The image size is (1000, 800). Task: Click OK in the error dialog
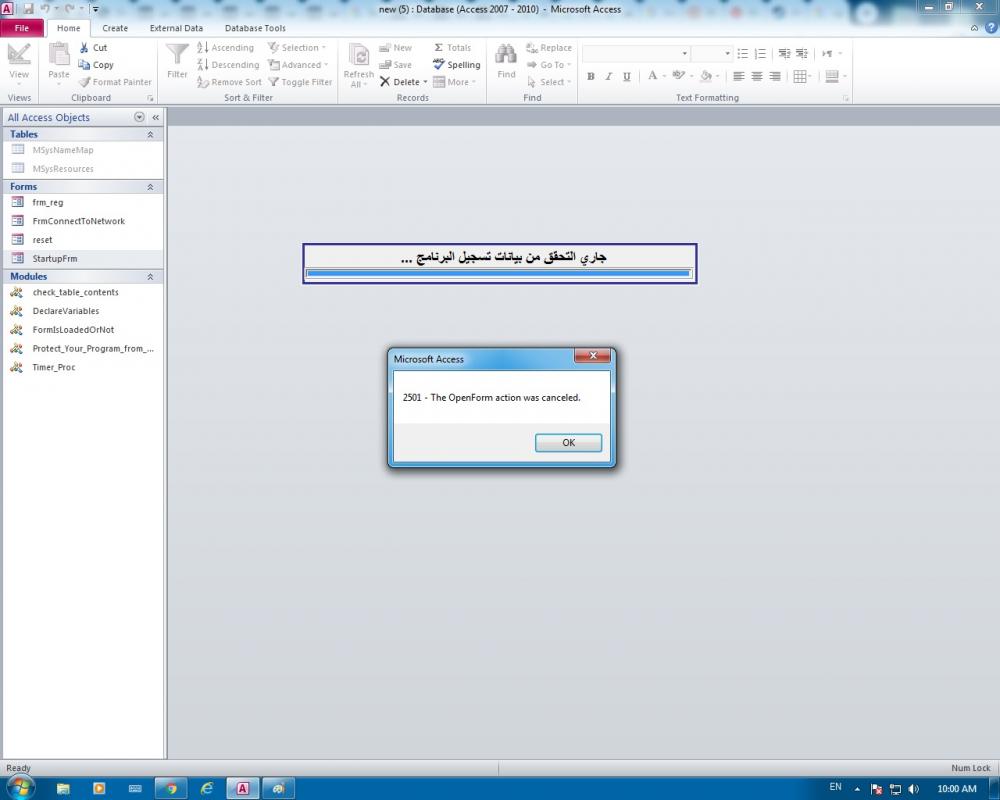coord(568,443)
